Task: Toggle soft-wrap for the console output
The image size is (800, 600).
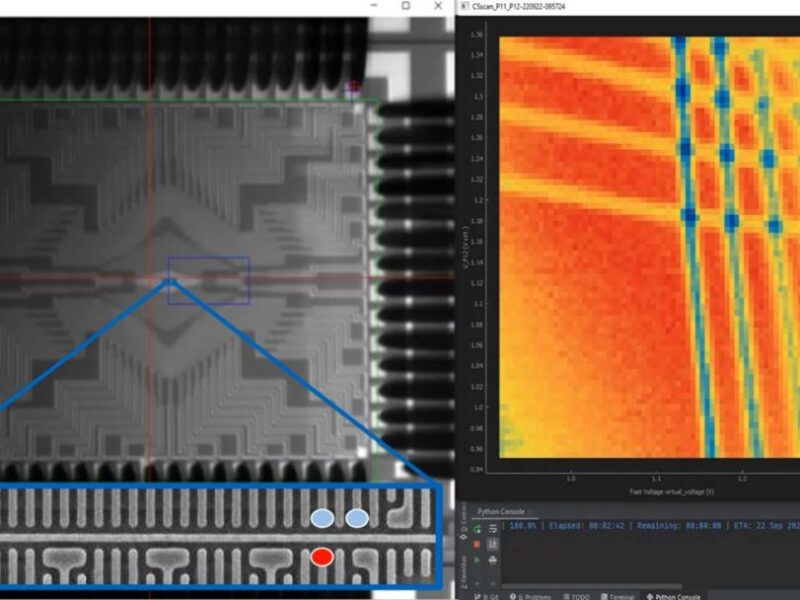Action: [x=491, y=528]
